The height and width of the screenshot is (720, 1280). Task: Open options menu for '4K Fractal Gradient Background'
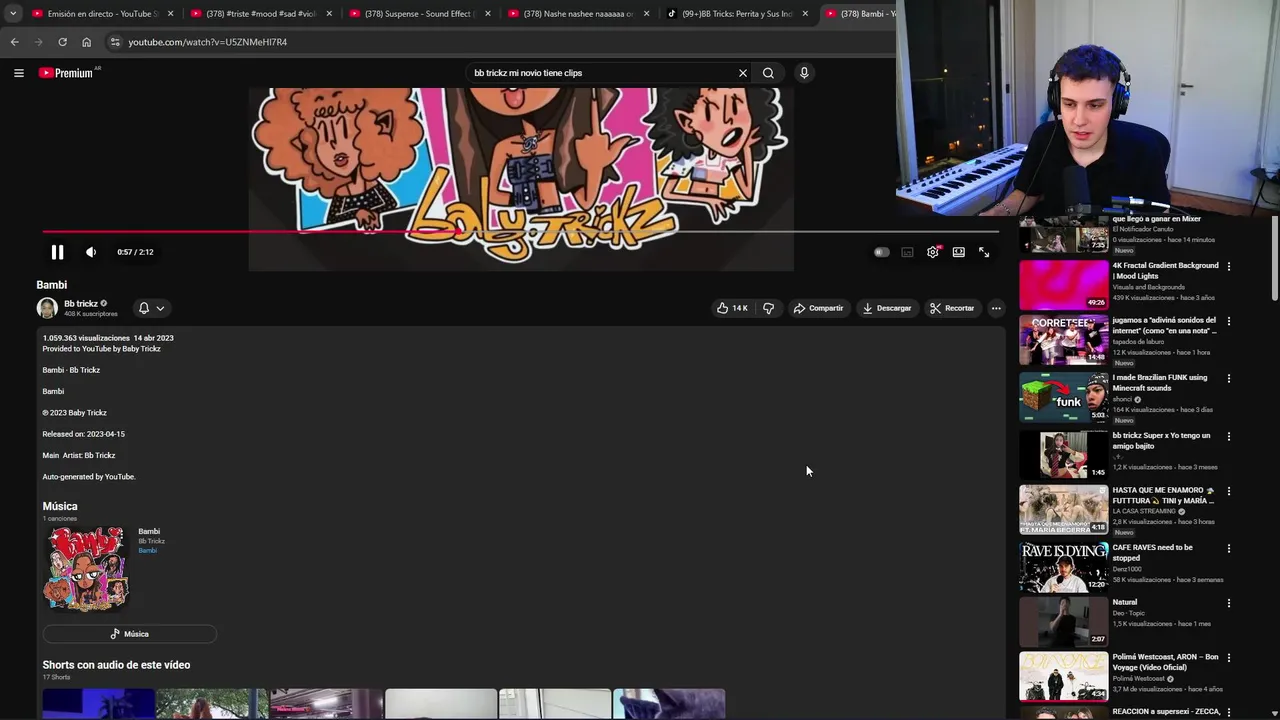1229,267
